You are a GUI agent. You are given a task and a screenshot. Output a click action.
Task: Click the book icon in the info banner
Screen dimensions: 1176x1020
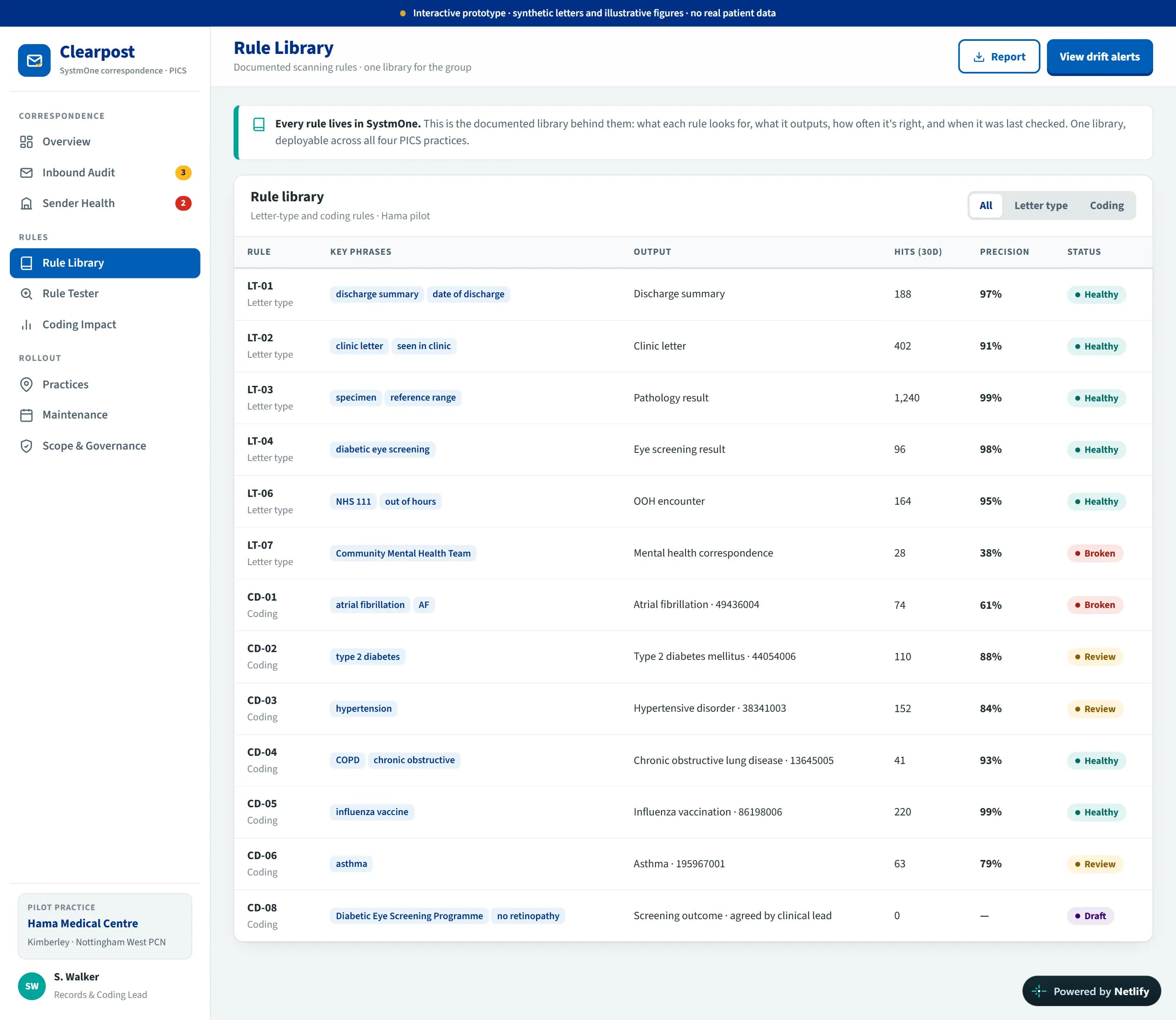tap(259, 124)
